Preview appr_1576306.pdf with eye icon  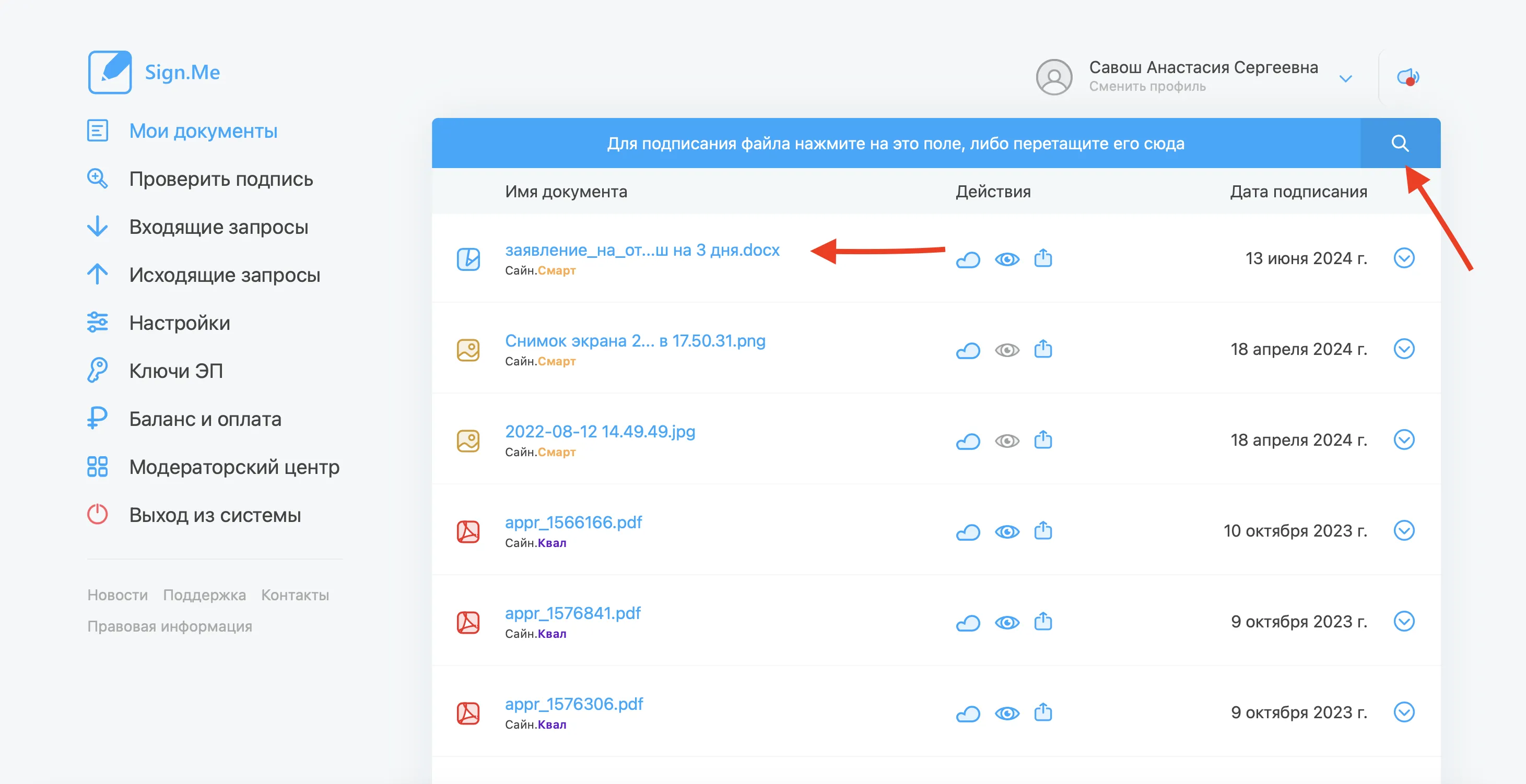[1007, 714]
